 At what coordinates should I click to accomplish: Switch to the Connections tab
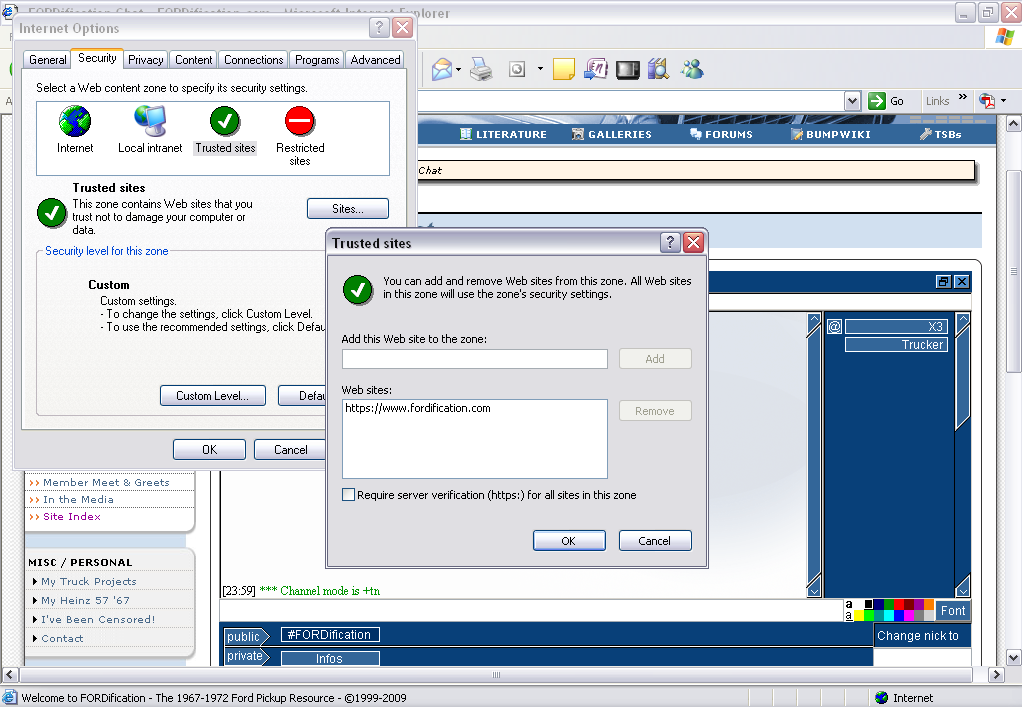(x=254, y=60)
